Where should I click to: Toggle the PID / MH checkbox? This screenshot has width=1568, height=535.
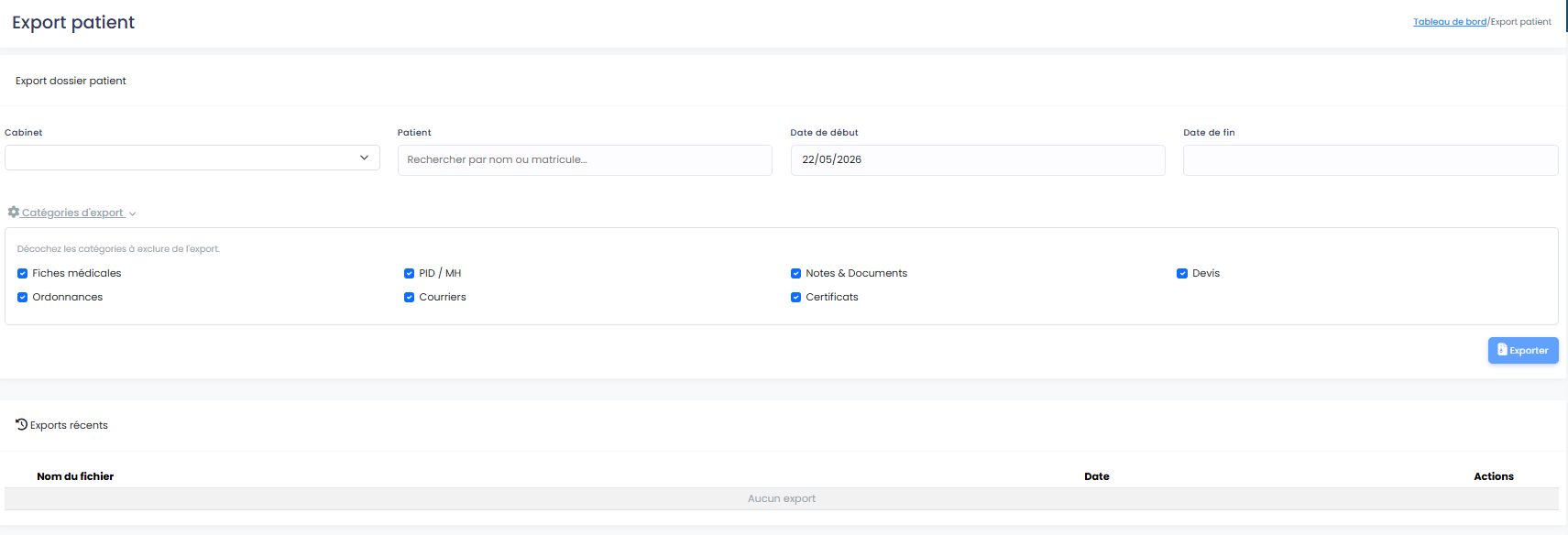click(x=410, y=273)
